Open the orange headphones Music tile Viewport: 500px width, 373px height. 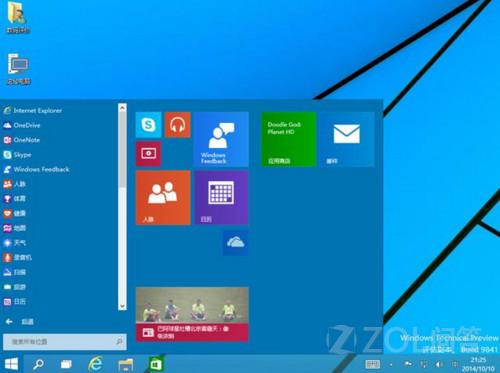(178, 125)
